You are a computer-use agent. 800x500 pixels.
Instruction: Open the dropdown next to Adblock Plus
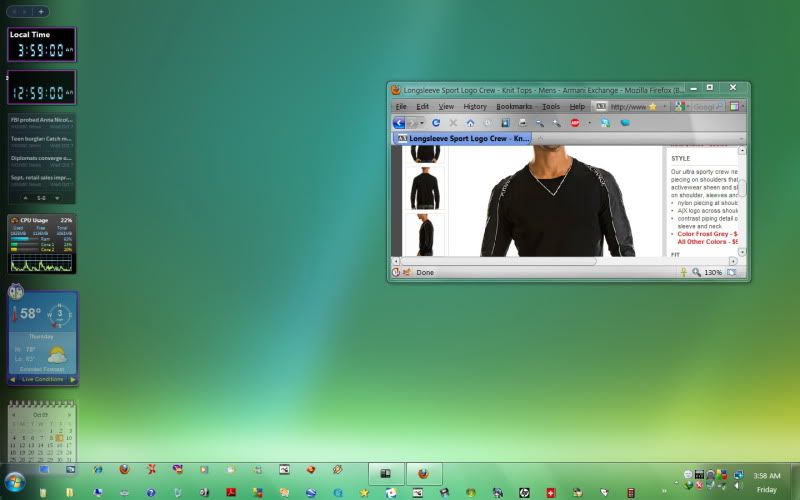[589, 123]
